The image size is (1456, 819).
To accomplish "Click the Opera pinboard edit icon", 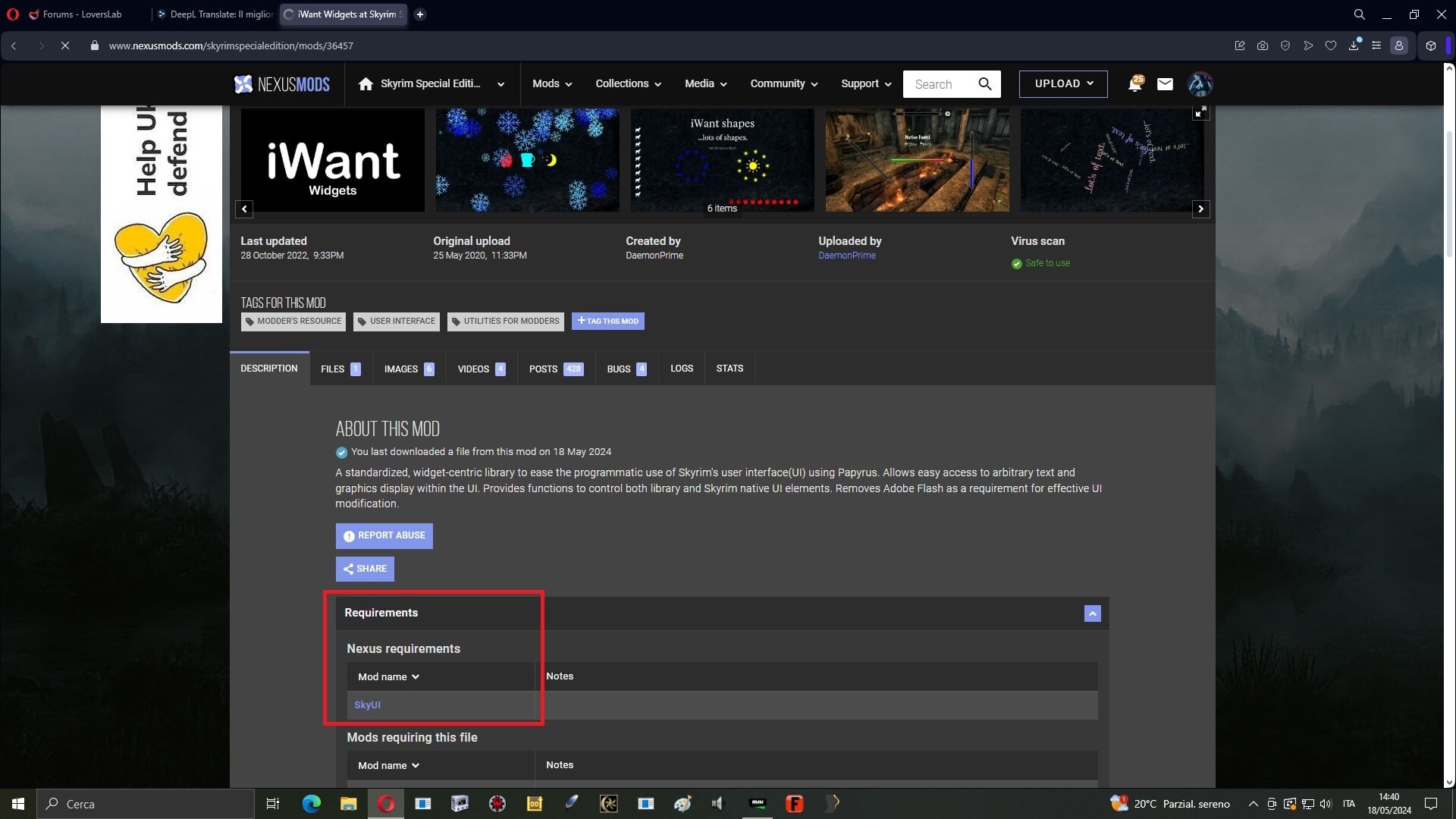I will click(1240, 45).
